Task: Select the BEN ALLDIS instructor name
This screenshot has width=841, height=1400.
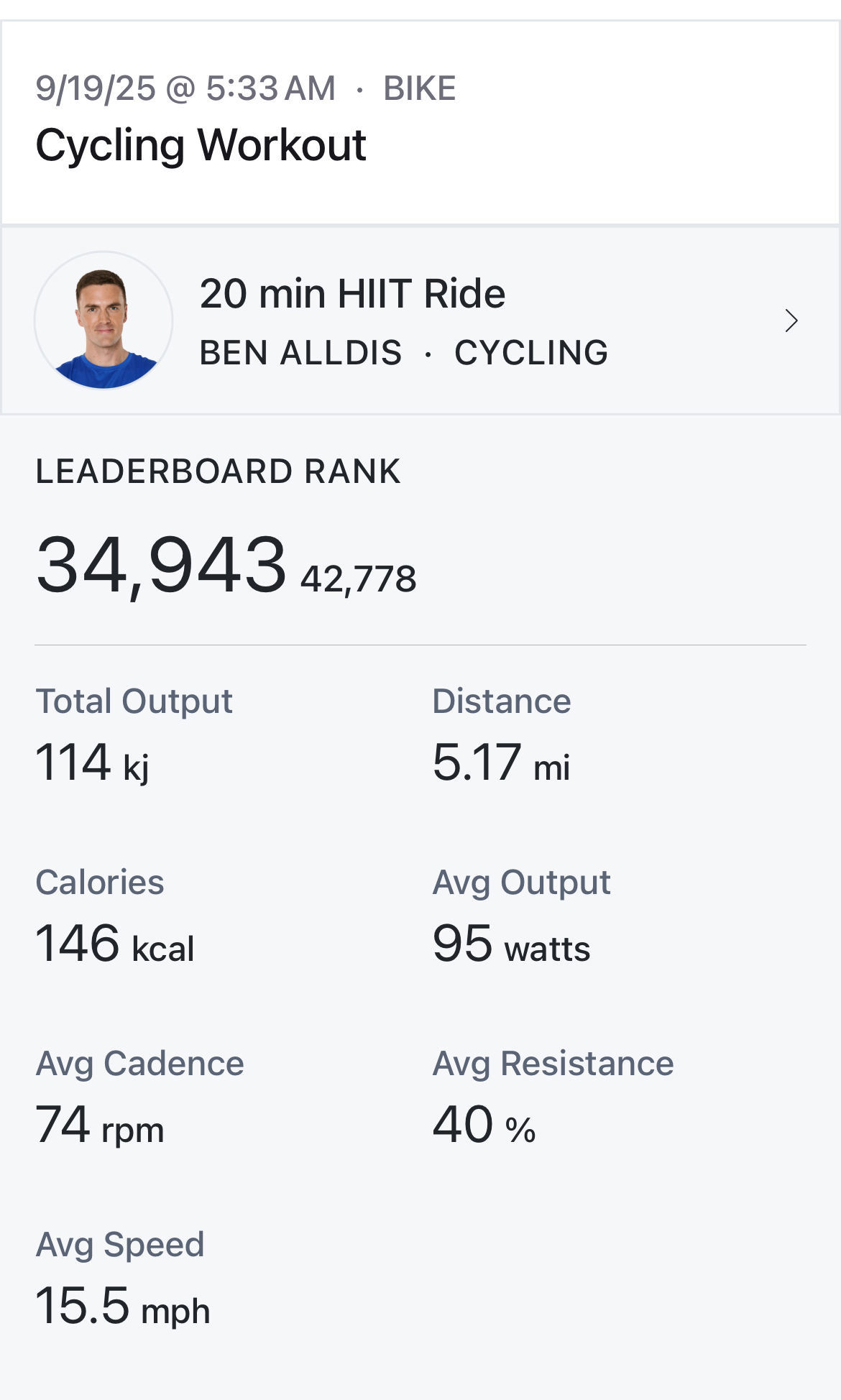Action: 300,353
